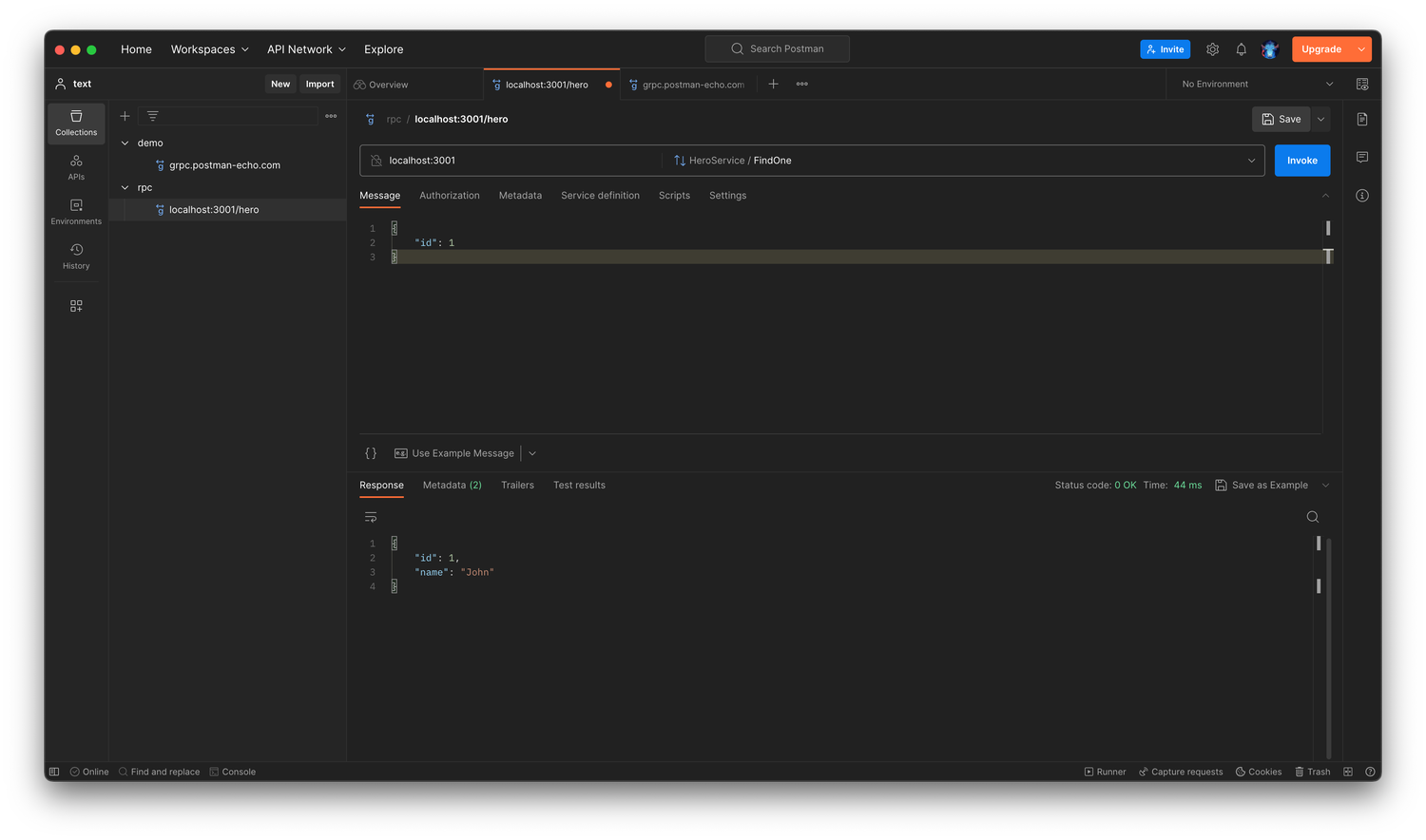Screen dimensions: 1426x840
Task: Go to Explore
Action: click(383, 49)
